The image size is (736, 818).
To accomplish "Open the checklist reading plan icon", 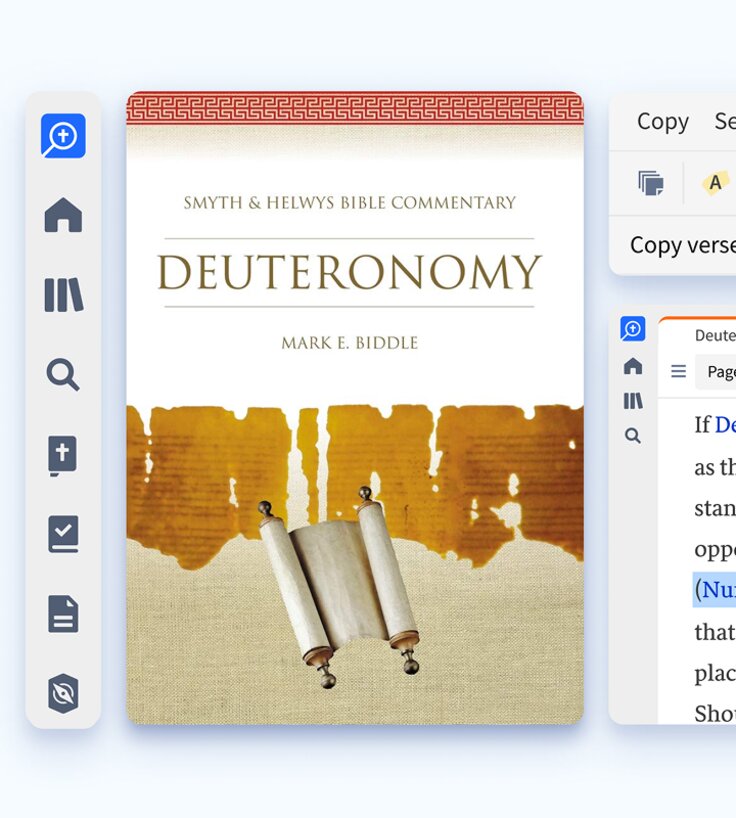I will [63, 534].
